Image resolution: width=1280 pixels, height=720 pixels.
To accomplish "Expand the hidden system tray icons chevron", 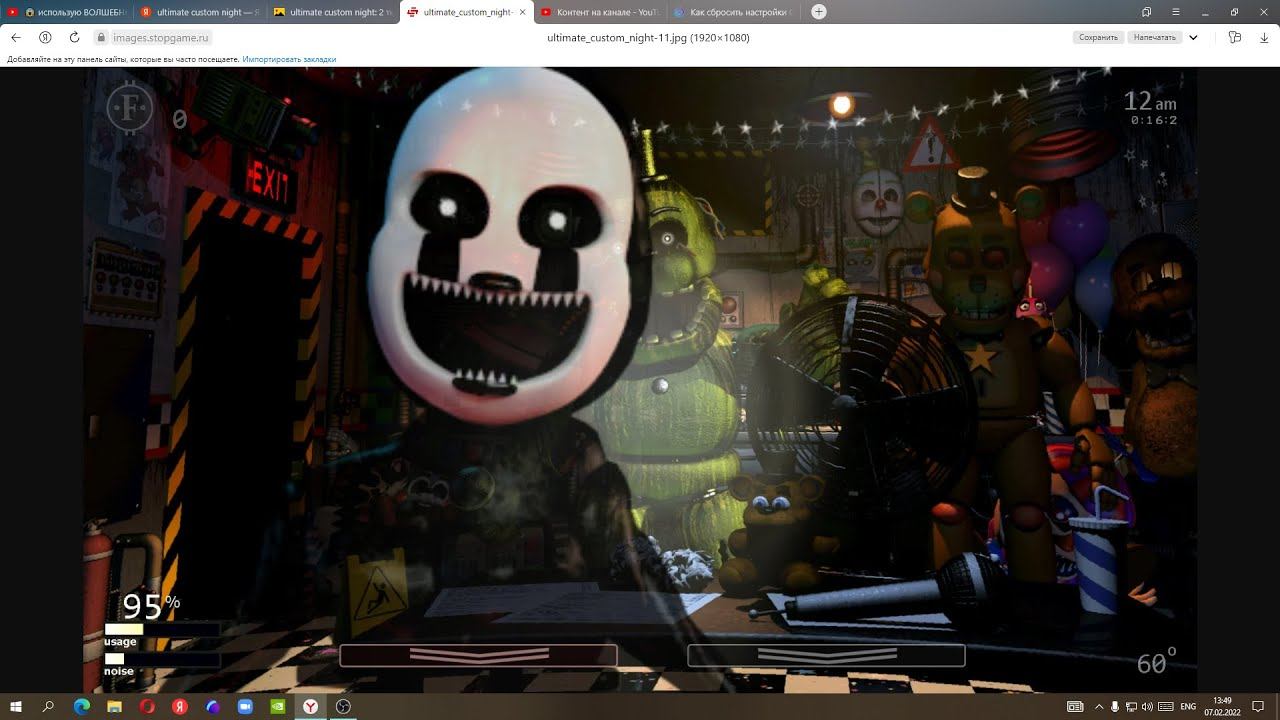I will (x=1100, y=706).
